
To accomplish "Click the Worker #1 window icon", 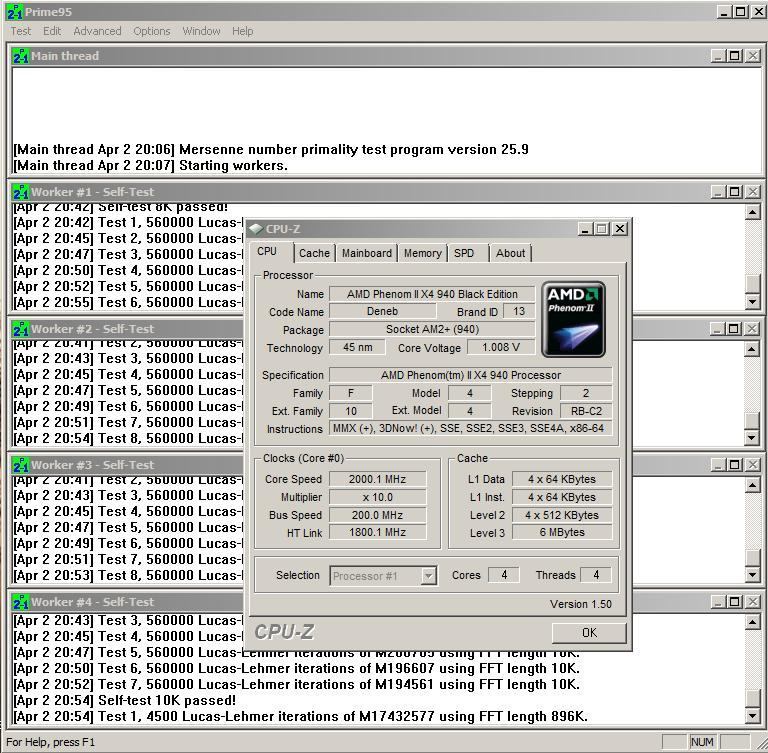I will tap(21, 192).
